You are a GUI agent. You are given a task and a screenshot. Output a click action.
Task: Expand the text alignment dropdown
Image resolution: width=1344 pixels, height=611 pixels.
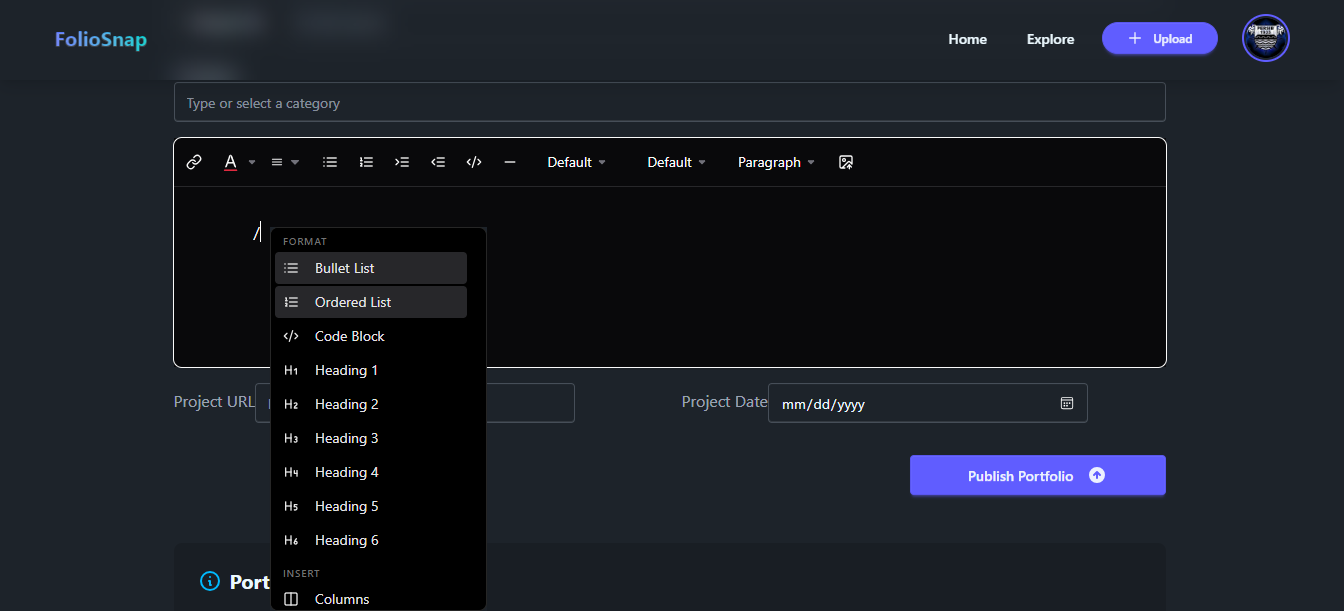click(x=285, y=162)
